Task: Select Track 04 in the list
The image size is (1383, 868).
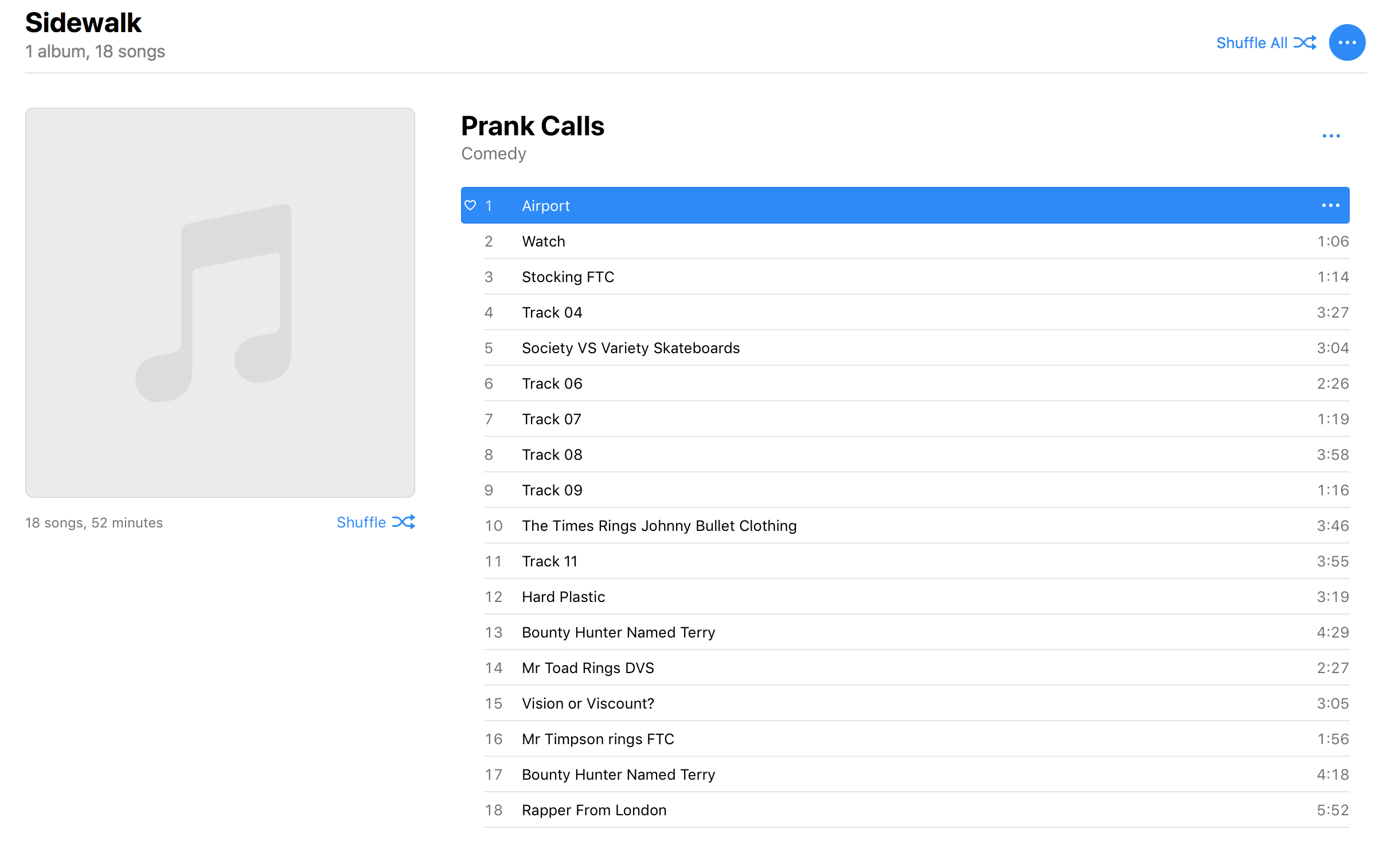Action: pos(552,313)
